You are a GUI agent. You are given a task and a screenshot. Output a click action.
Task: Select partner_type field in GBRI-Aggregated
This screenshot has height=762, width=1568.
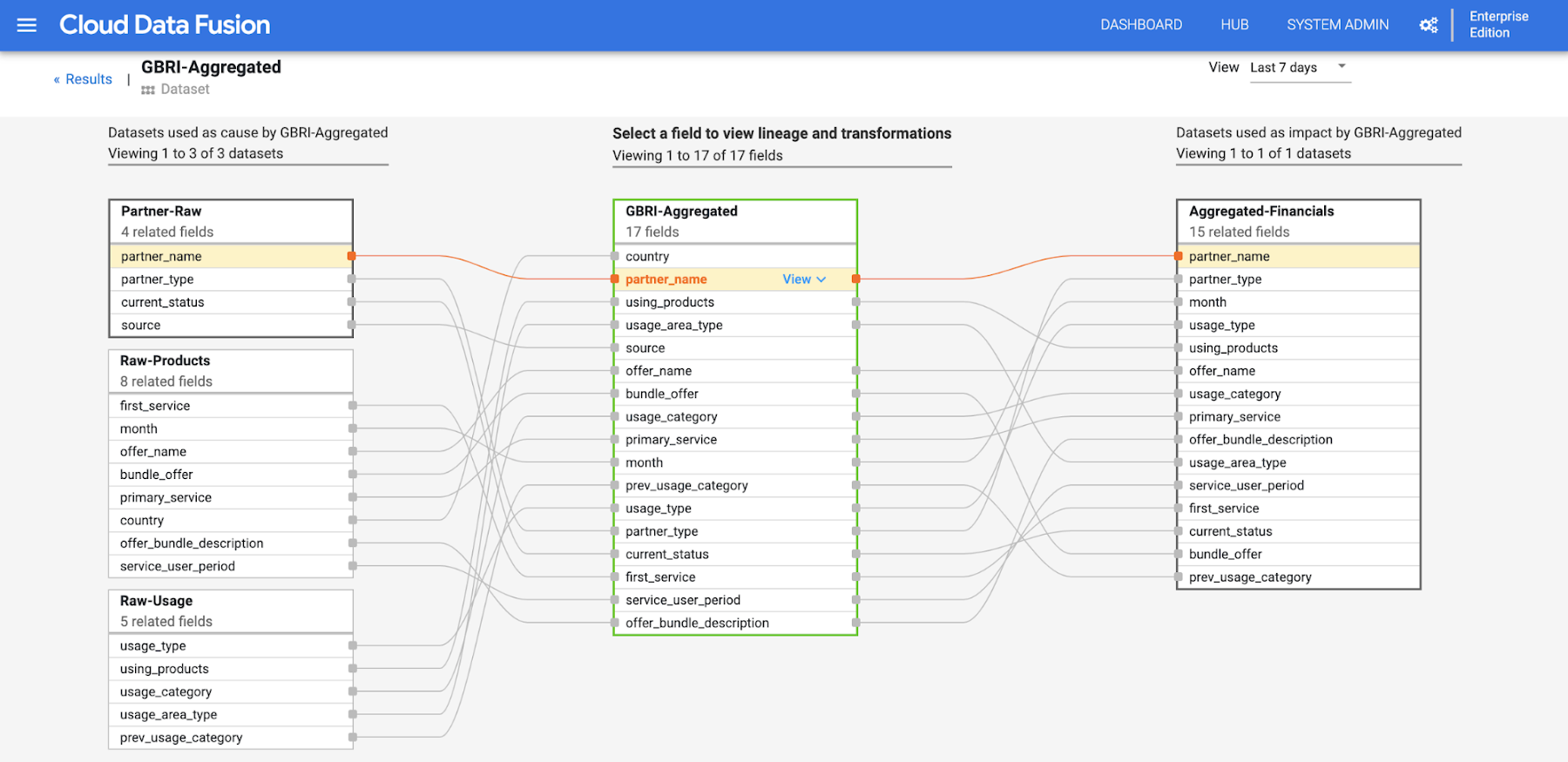coord(735,531)
